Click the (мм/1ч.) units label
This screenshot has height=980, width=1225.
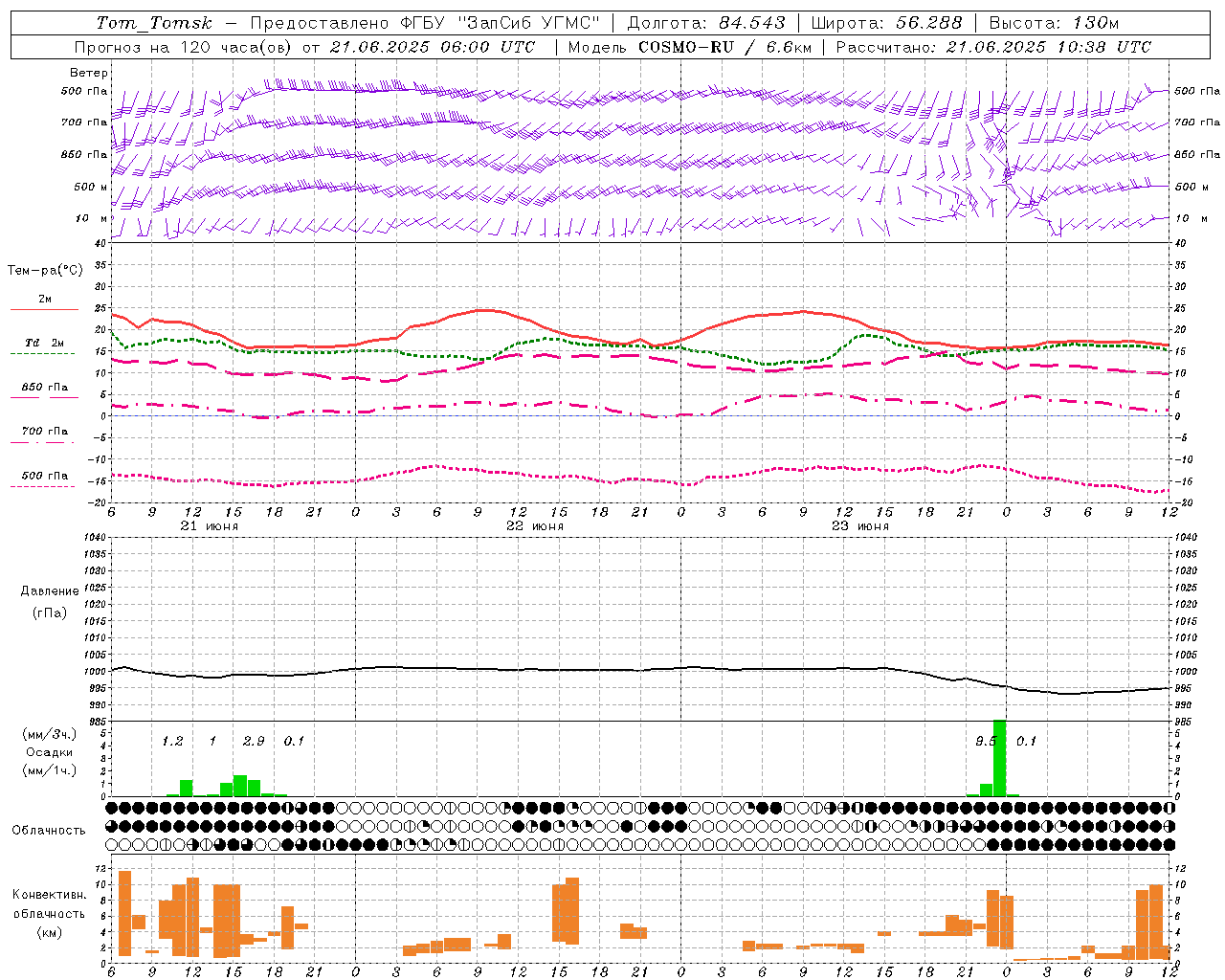(49, 770)
